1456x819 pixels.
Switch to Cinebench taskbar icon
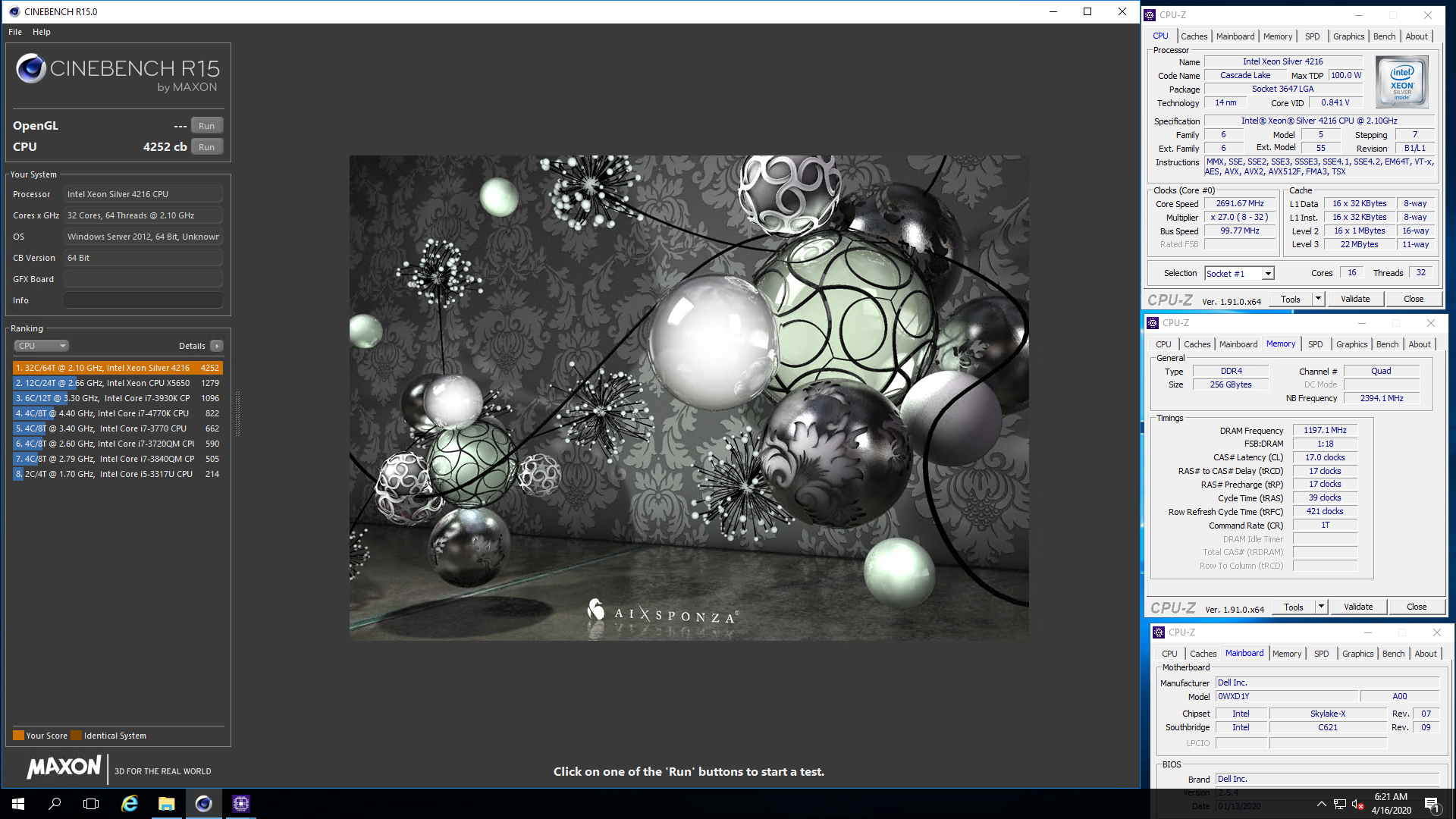[203, 804]
